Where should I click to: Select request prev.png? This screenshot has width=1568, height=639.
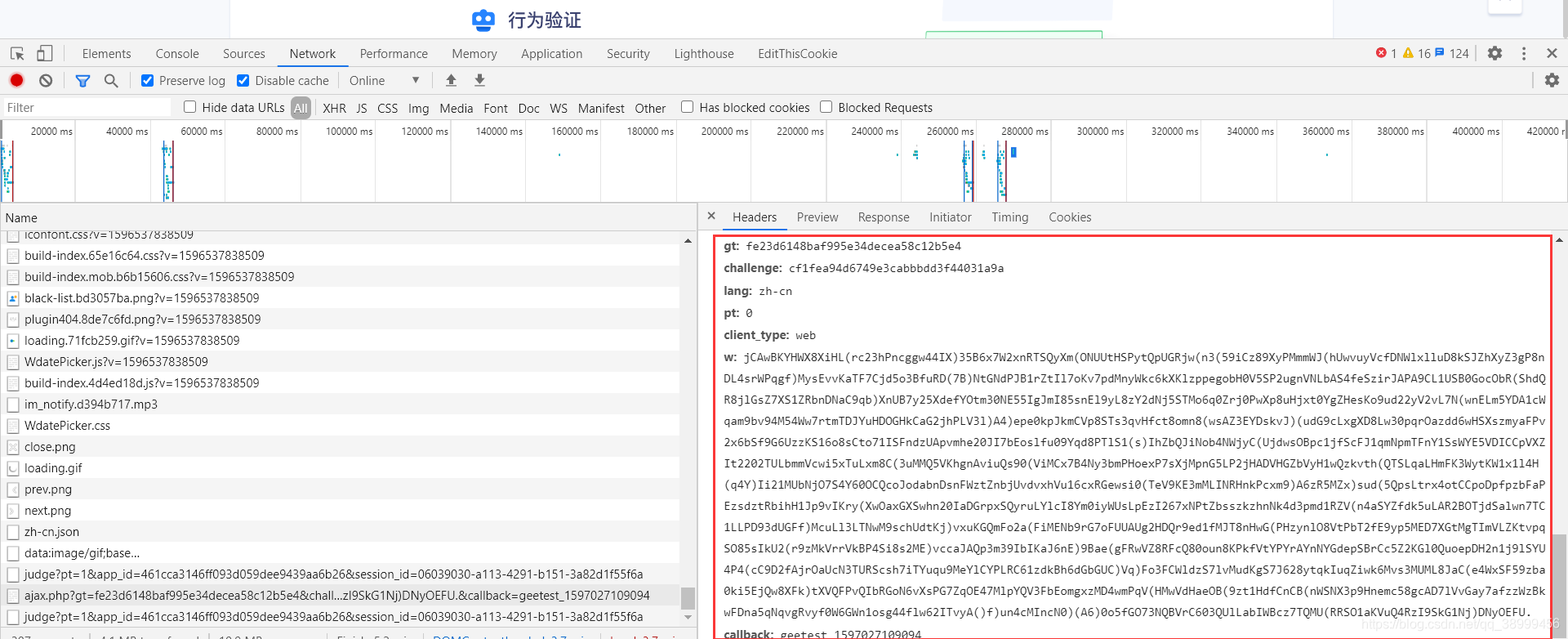(341, 489)
